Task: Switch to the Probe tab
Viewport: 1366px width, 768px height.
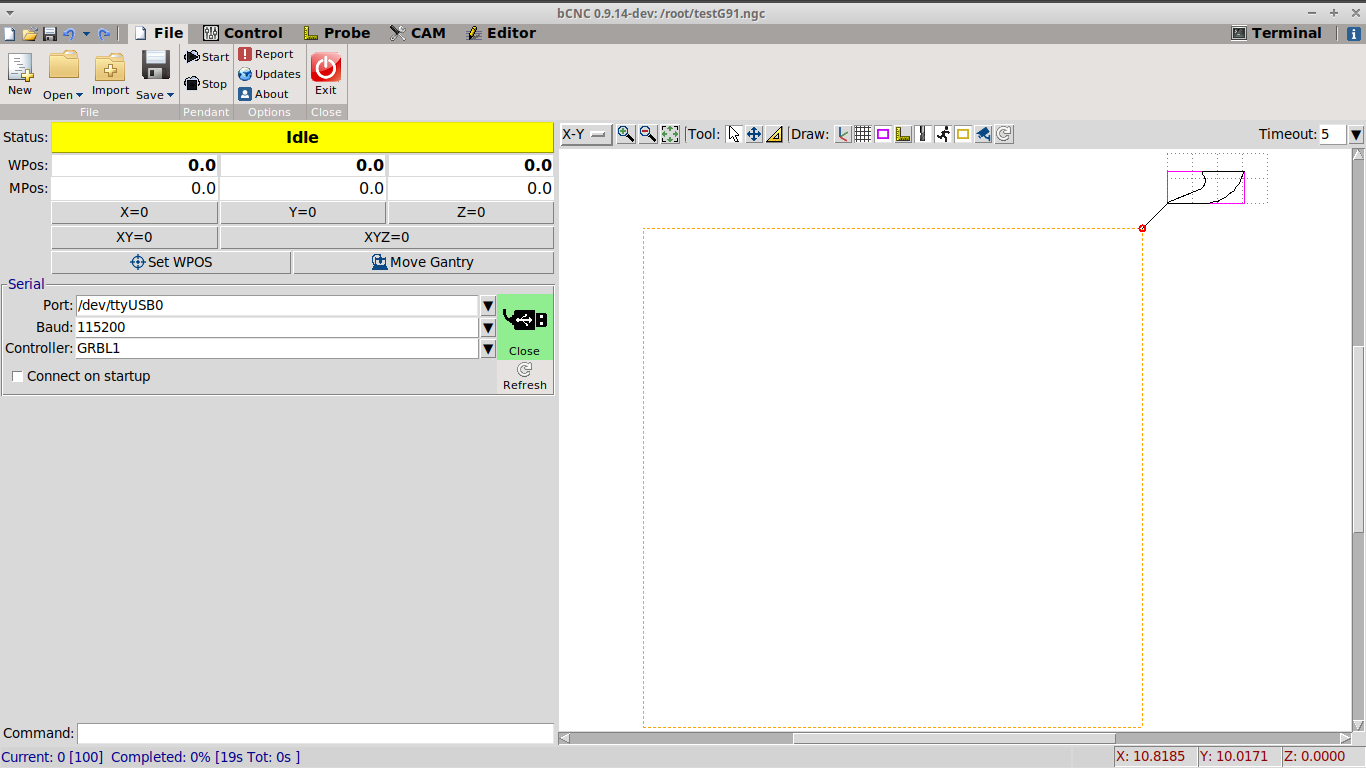Action: pos(337,33)
